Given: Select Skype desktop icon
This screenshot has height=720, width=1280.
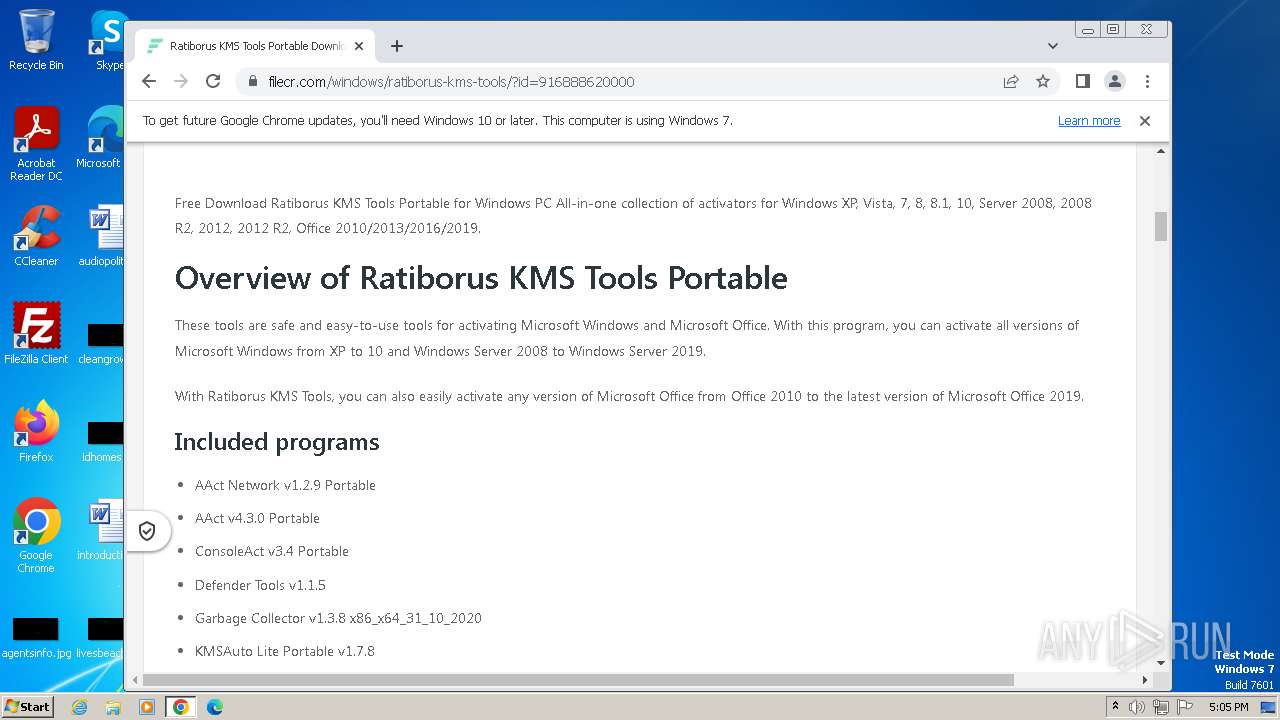Looking at the screenshot, I should coord(108,40).
